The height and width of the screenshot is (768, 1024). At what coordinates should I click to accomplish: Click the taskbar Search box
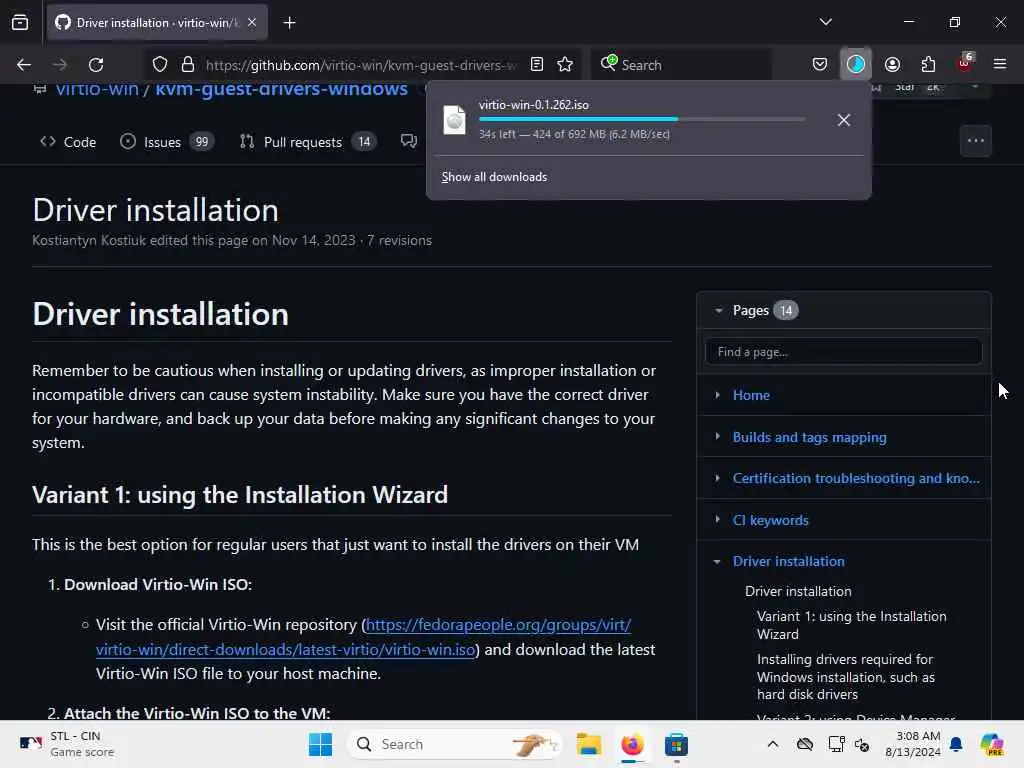(x=455, y=744)
